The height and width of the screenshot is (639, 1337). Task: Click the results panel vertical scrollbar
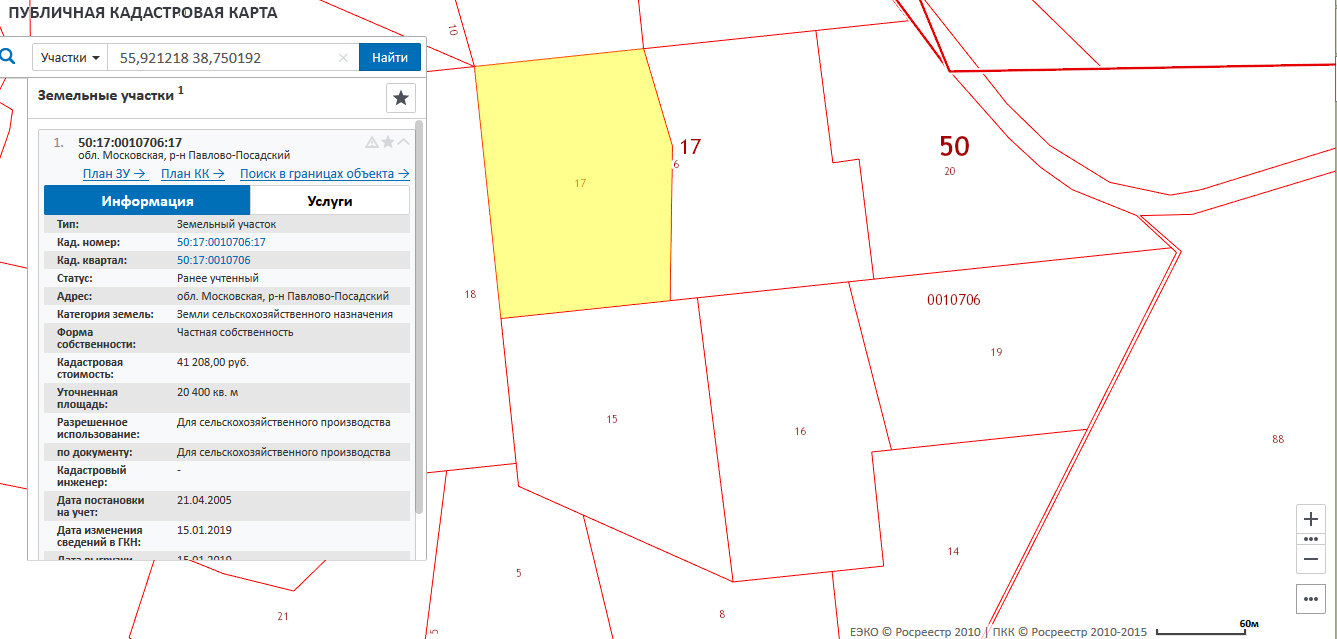(x=419, y=320)
